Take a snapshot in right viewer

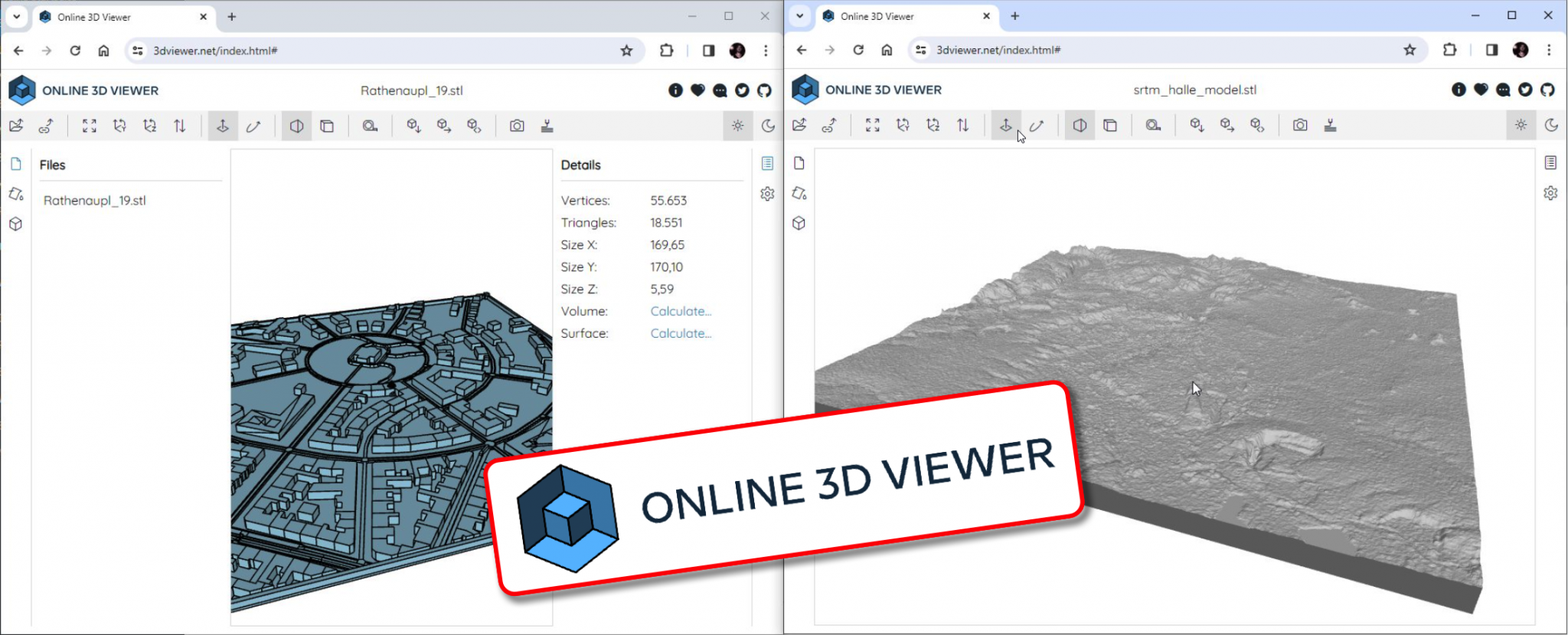[1301, 125]
